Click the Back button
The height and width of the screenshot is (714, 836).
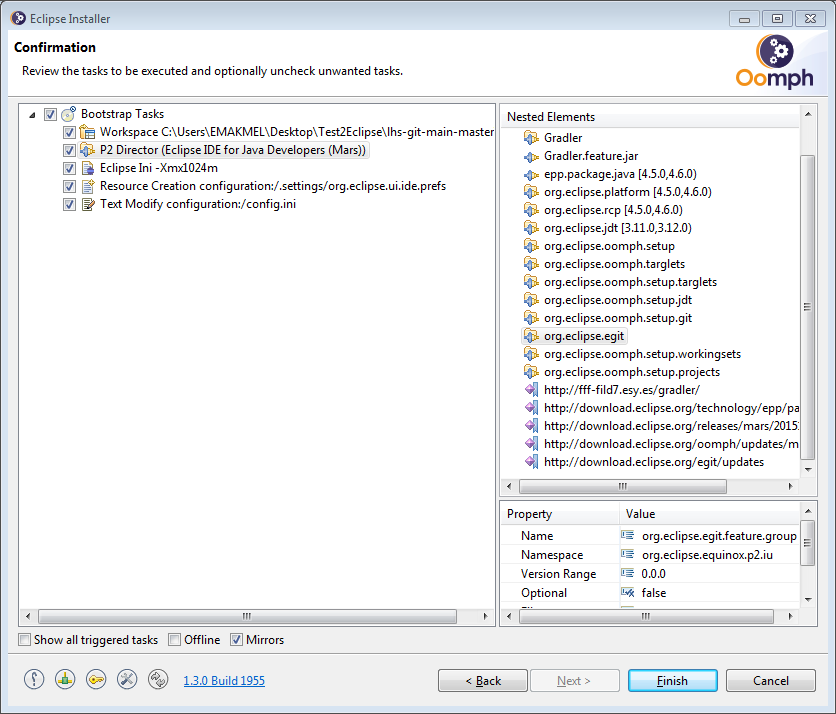tap(483, 680)
